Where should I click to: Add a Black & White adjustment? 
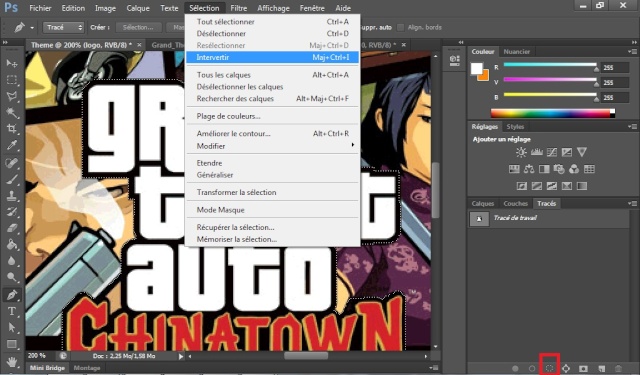[544, 169]
